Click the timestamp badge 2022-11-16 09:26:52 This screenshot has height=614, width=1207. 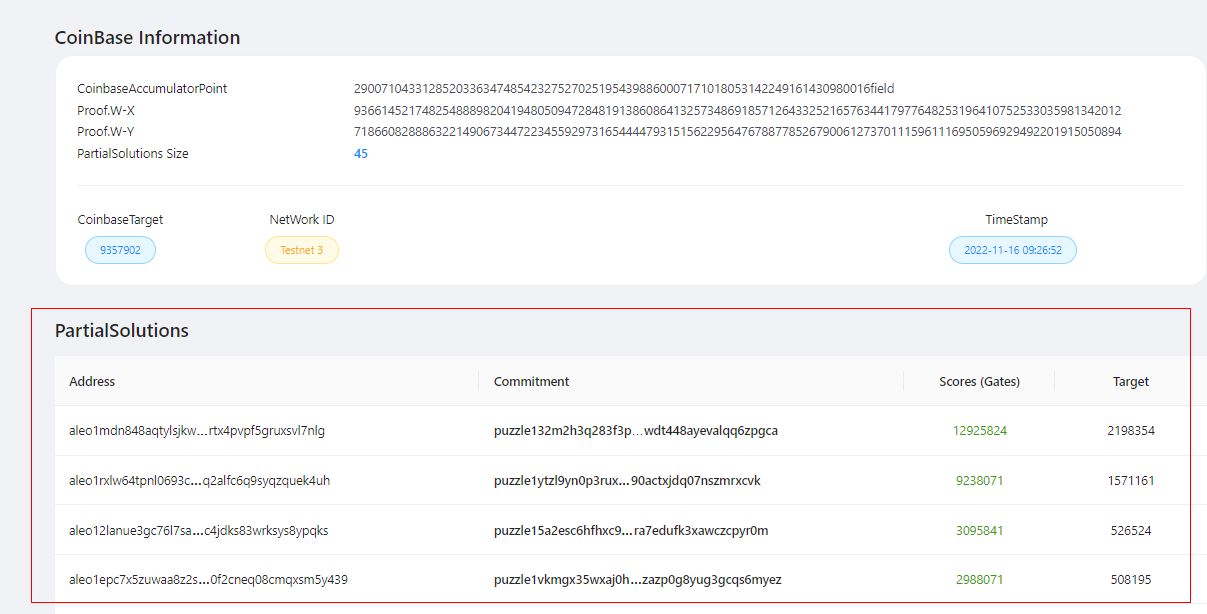pos(1013,250)
